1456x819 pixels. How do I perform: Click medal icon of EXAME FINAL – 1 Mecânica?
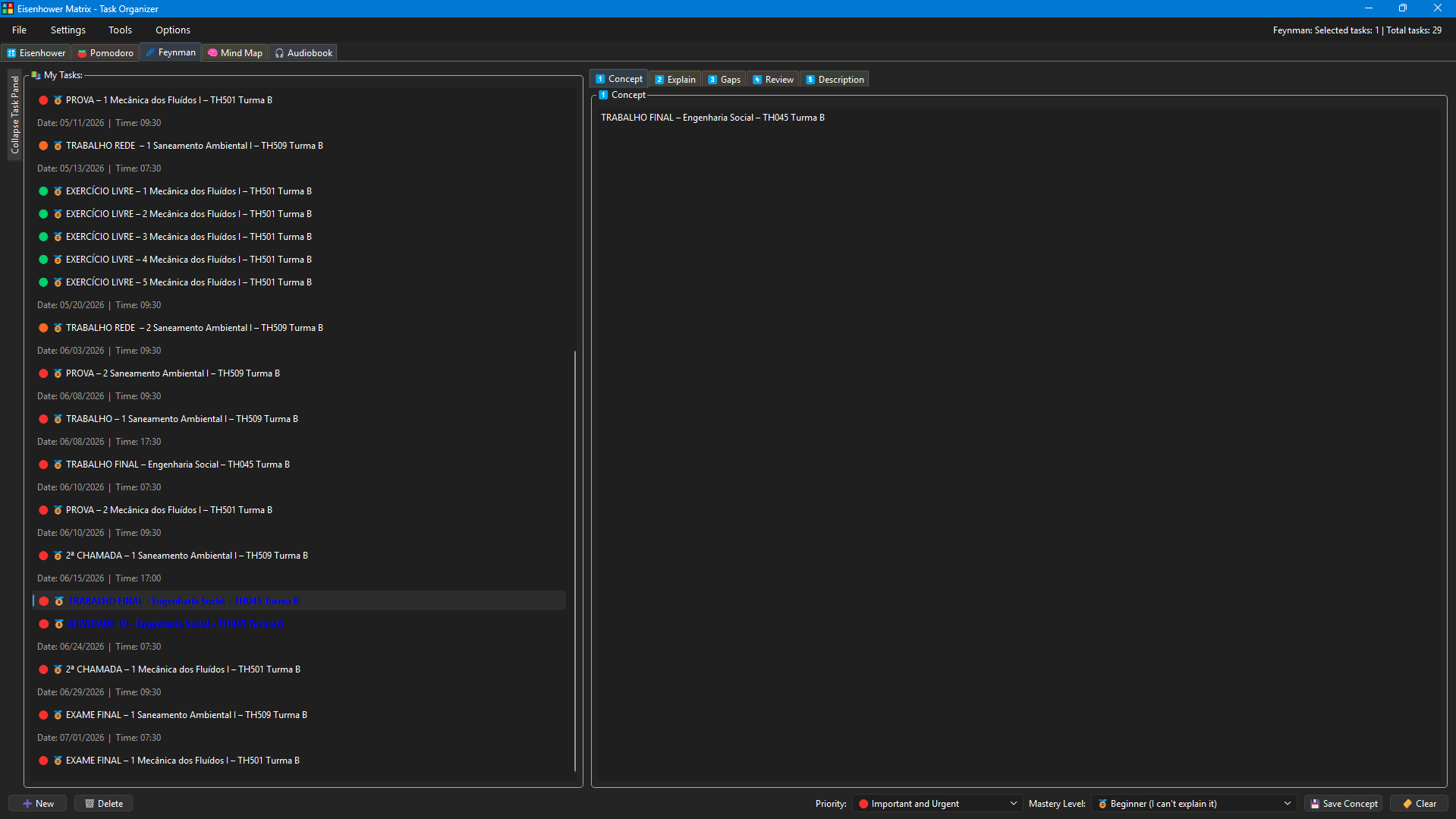(x=58, y=761)
